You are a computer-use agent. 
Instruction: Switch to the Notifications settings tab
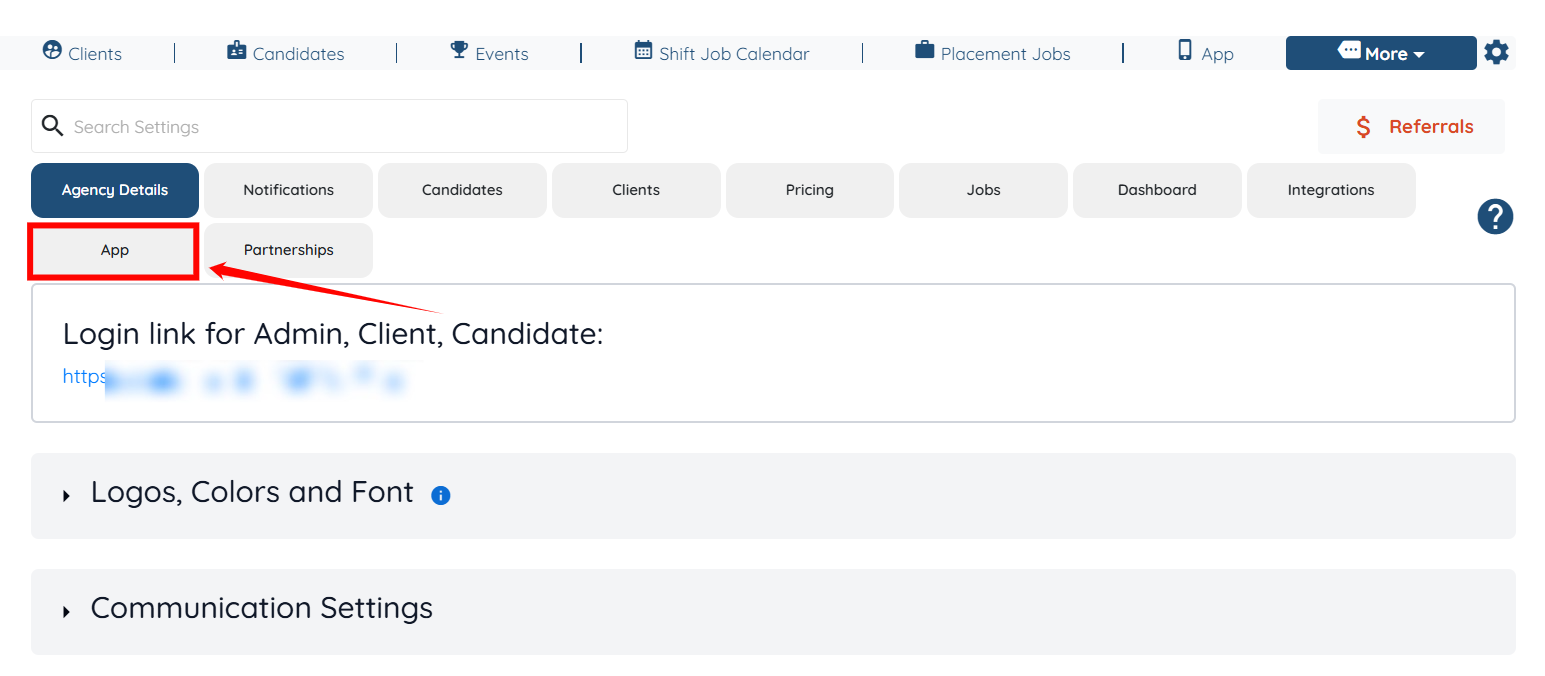click(x=288, y=190)
